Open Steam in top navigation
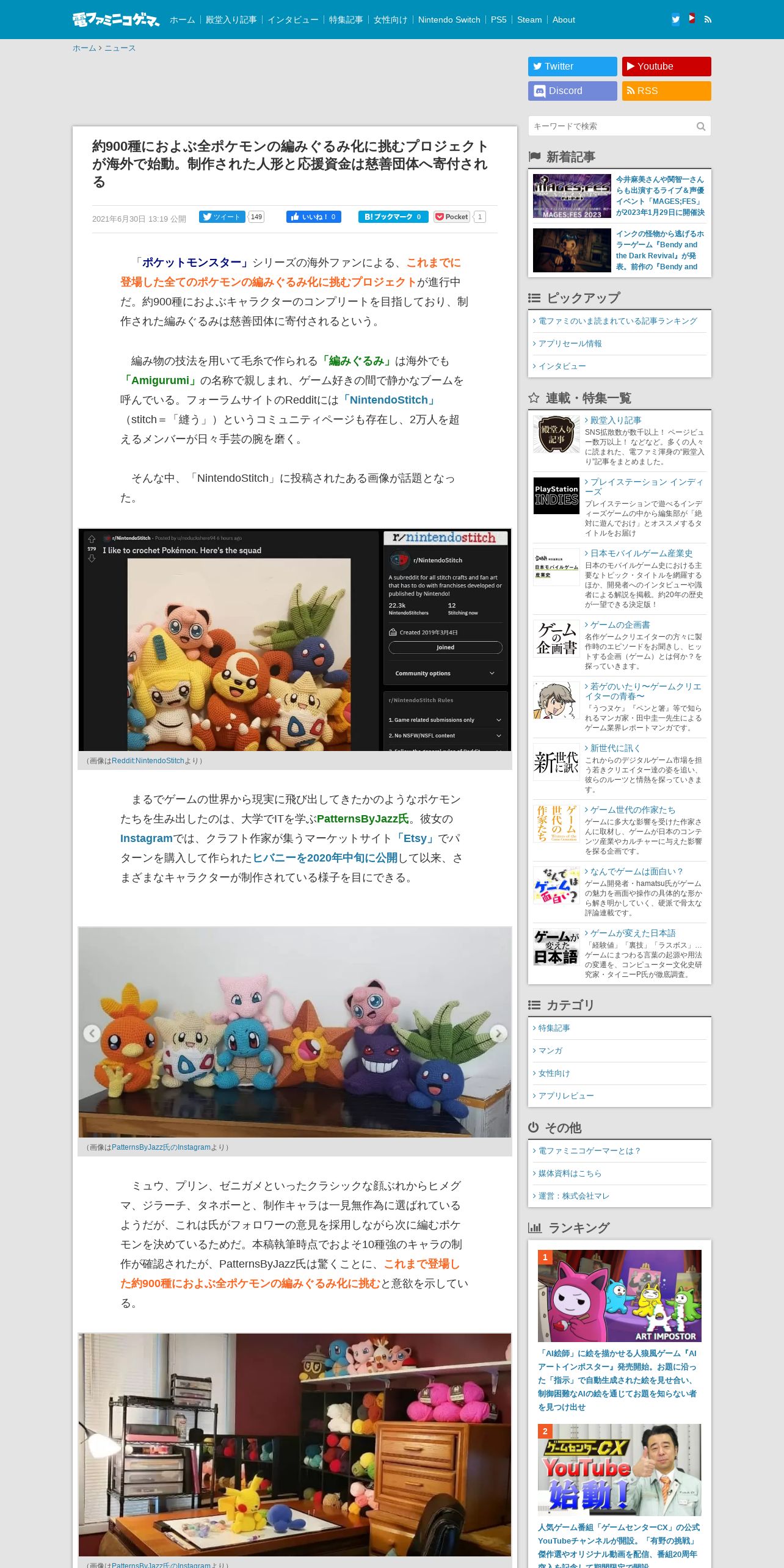 pyautogui.click(x=529, y=20)
